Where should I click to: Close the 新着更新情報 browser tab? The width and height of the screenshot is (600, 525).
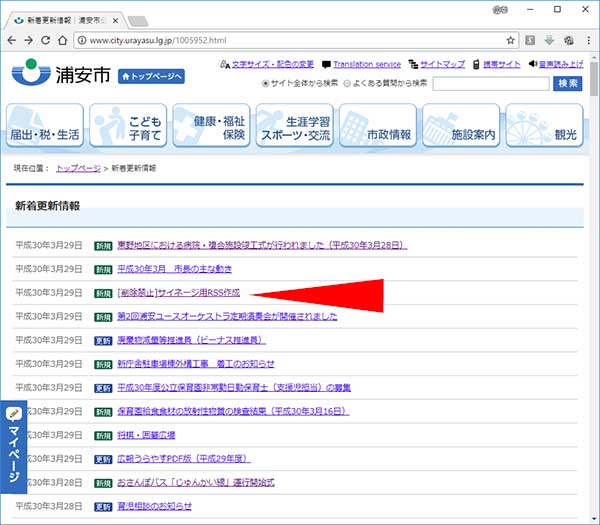pyautogui.click(x=115, y=18)
